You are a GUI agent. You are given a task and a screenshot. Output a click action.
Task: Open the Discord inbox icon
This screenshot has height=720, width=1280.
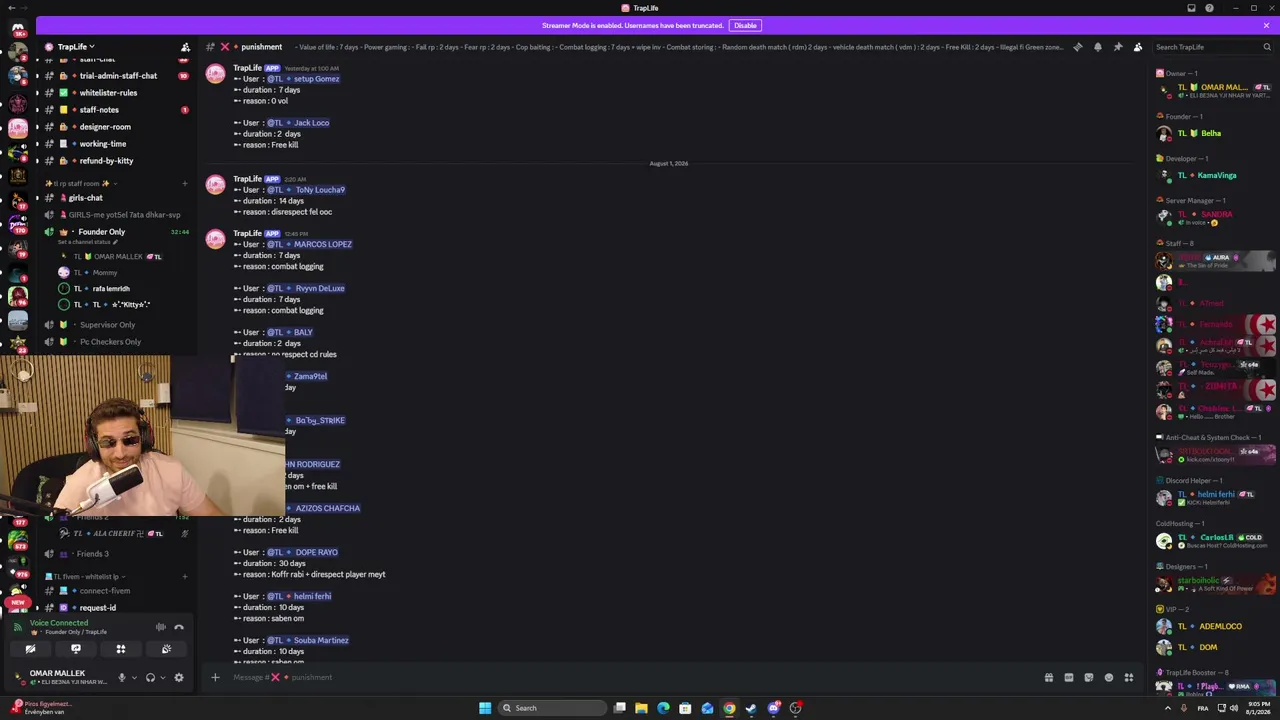coord(1191,8)
